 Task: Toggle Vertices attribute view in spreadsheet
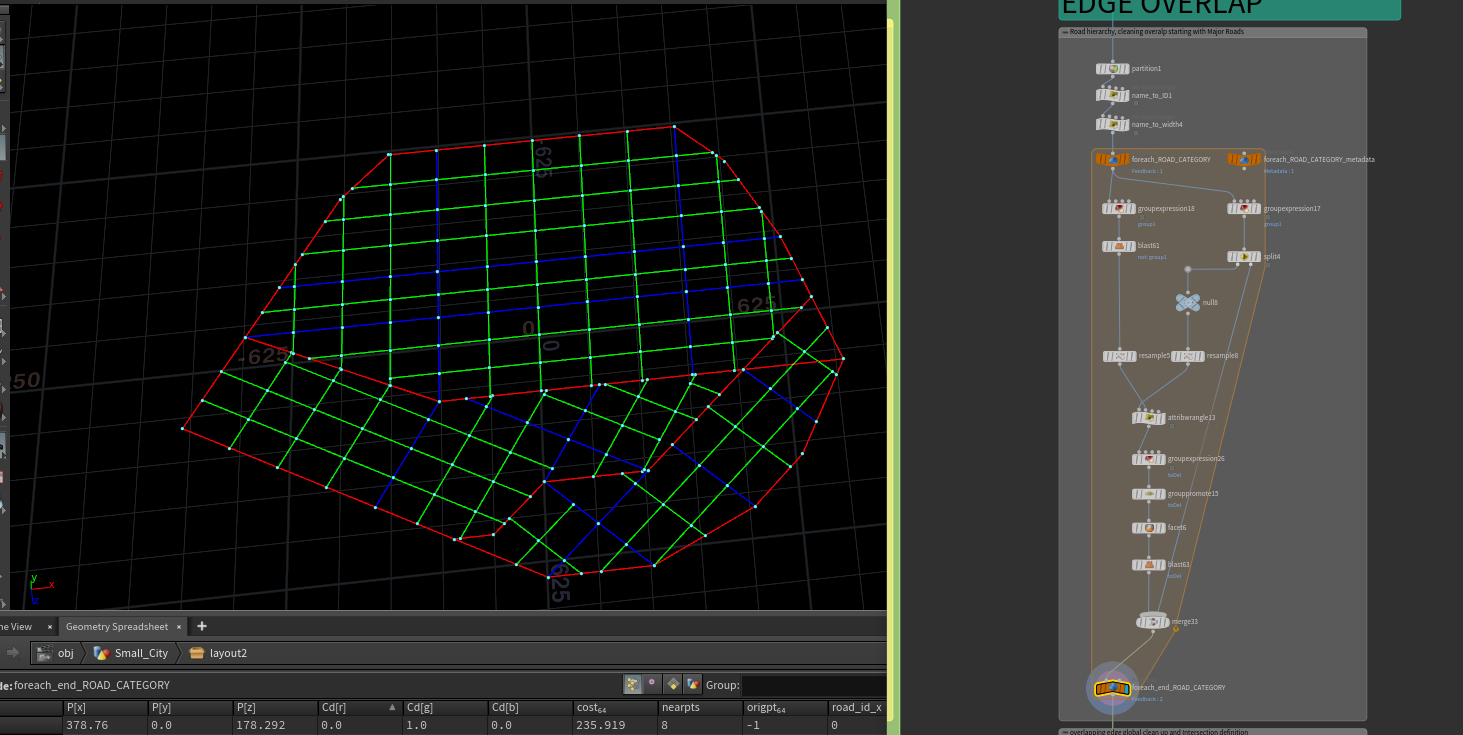(653, 684)
